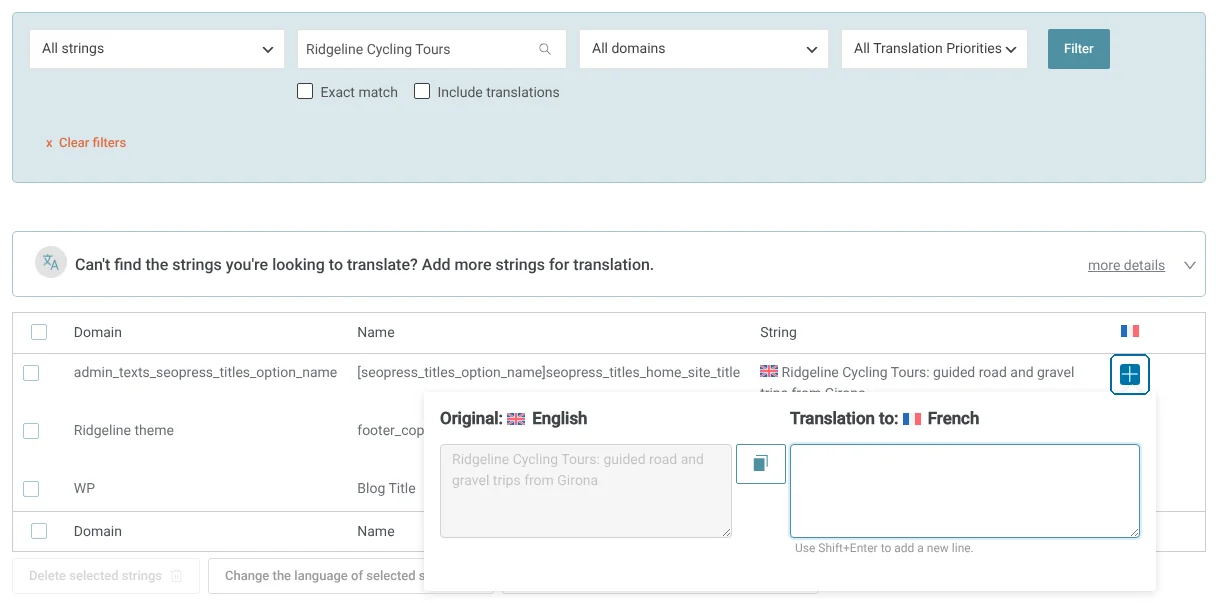The image size is (1218, 603).
Task: Open the All Translation Priorities dropdown
Action: click(x=935, y=49)
